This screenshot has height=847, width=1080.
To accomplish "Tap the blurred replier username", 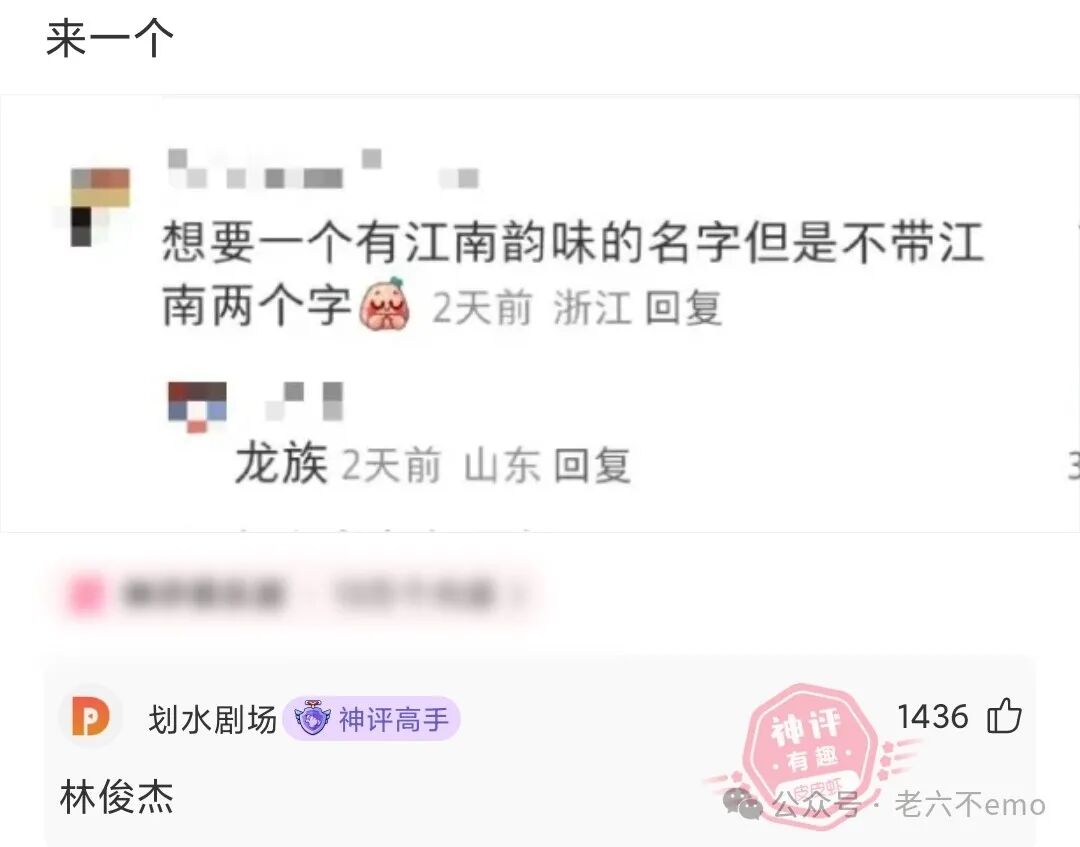I will (304, 401).
